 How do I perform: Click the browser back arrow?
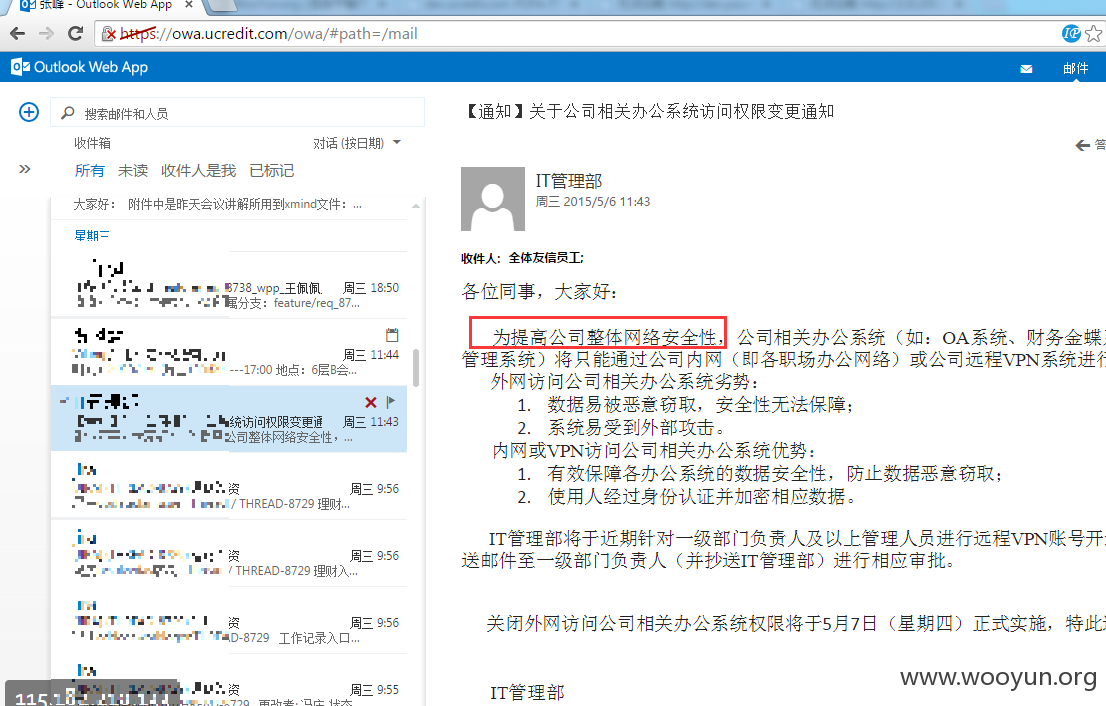click(x=18, y=33)
